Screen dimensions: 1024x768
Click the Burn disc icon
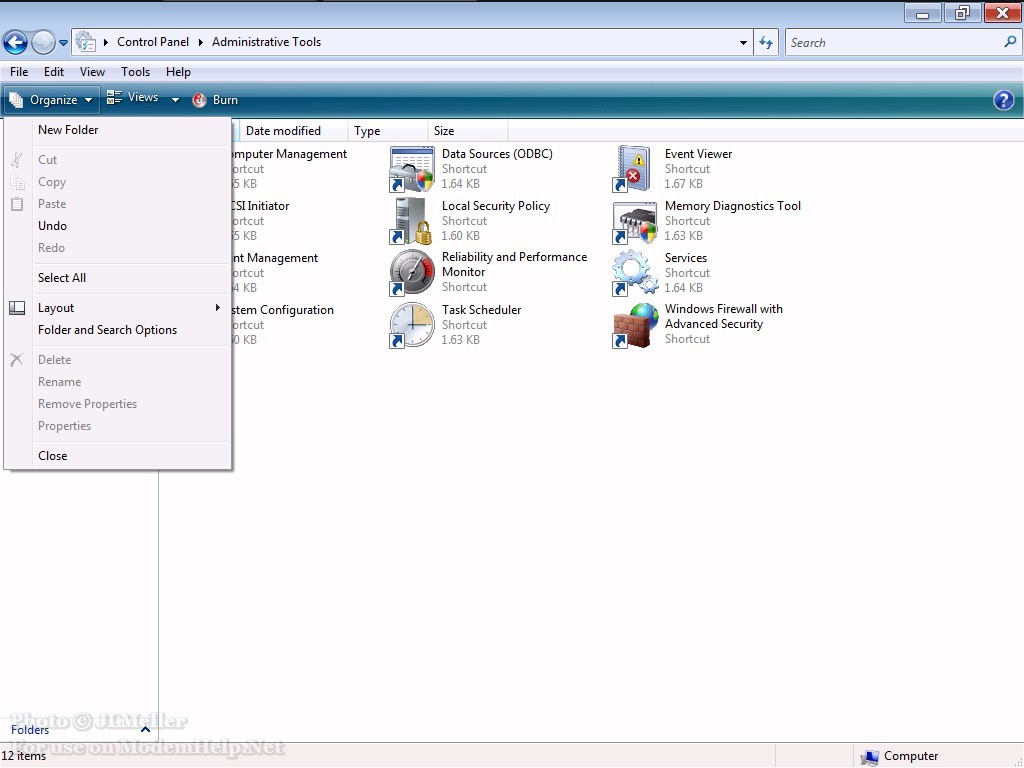coord(199,100)
